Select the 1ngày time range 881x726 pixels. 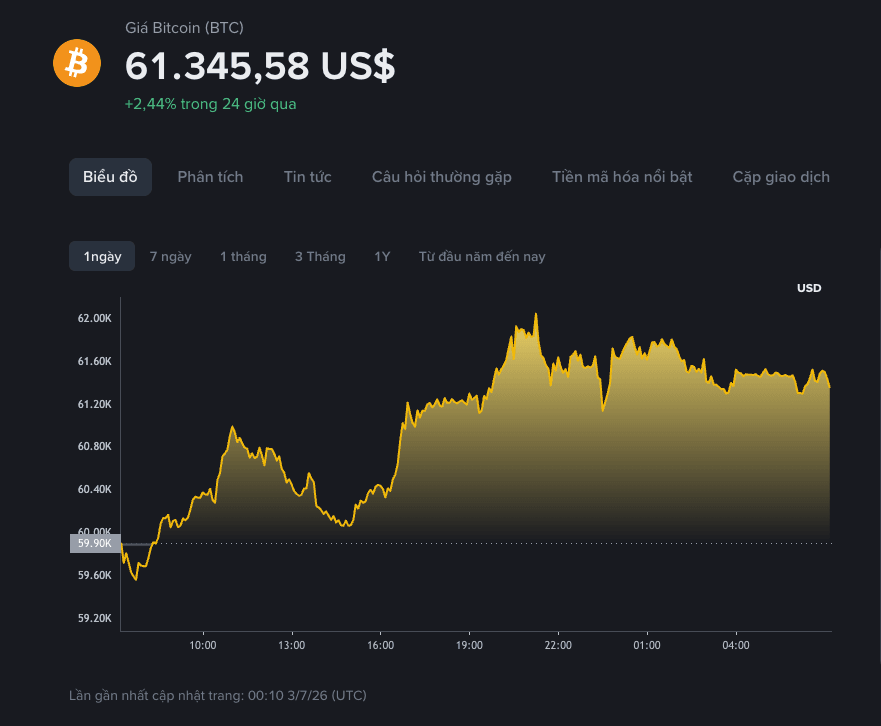[102, 256]
